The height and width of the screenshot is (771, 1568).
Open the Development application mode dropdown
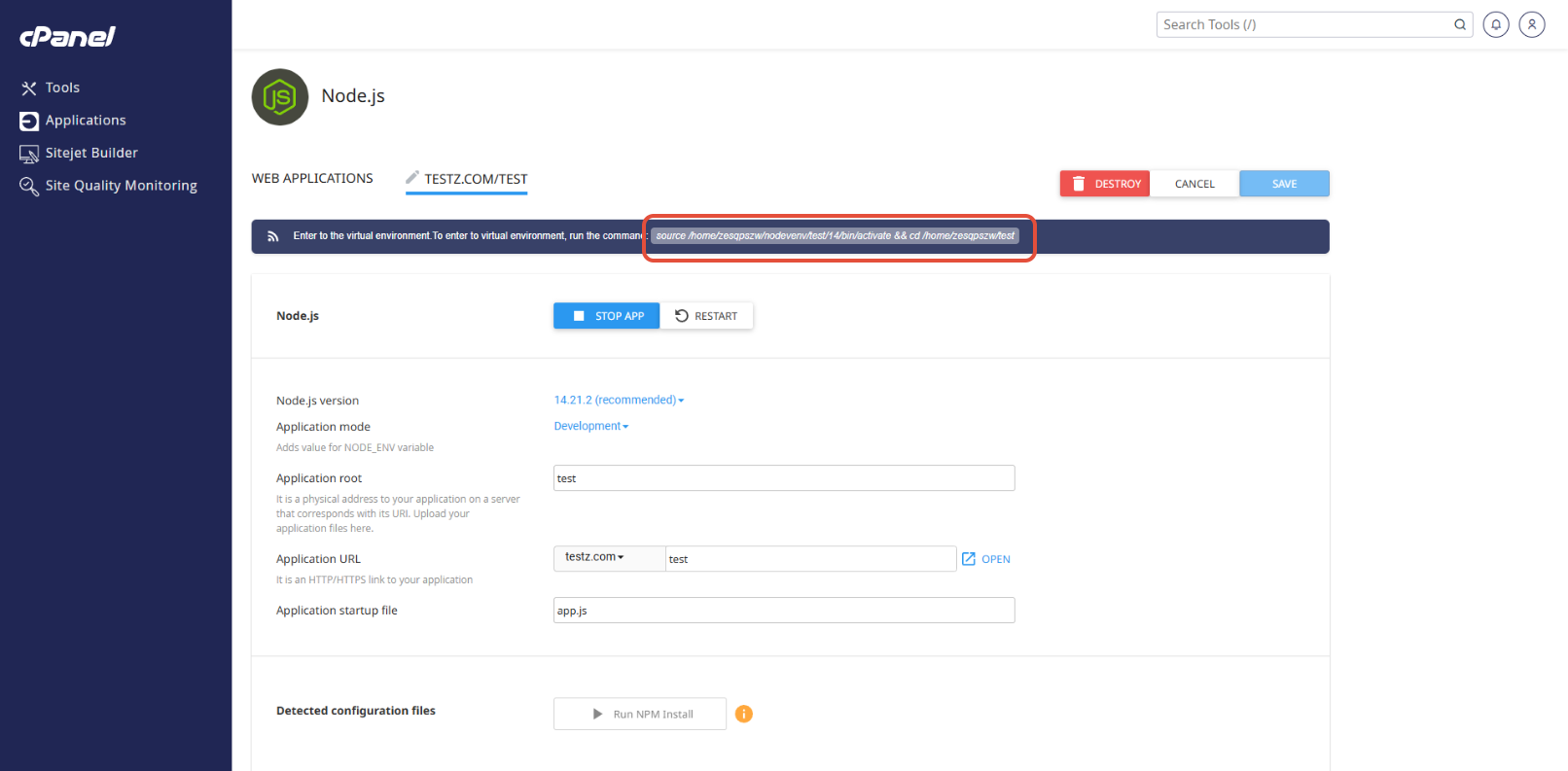coord(591,426)
